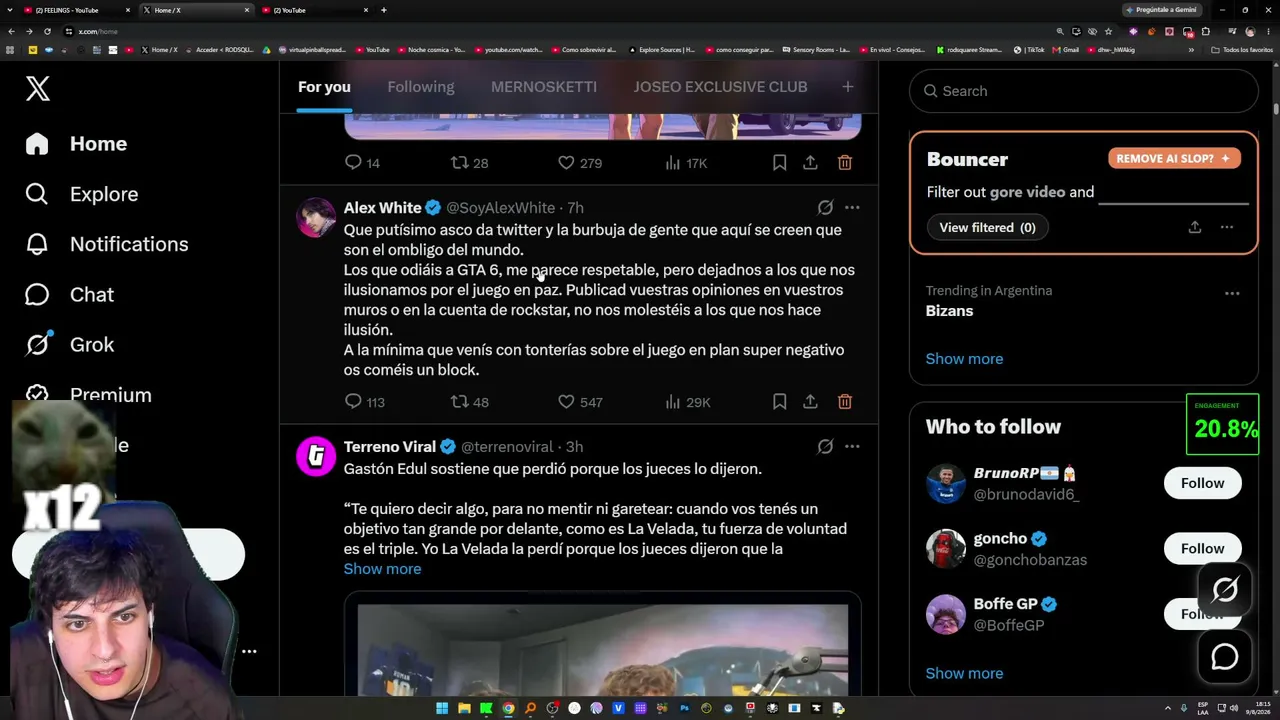Click the REMOVE AI SLOP? button
1280x720 pixels.
[1174, 158]
